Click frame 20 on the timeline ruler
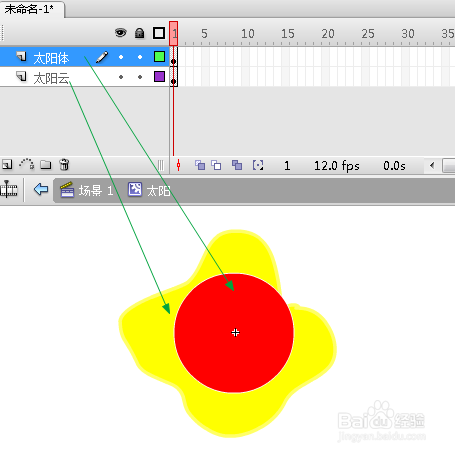 coord(328,34)
